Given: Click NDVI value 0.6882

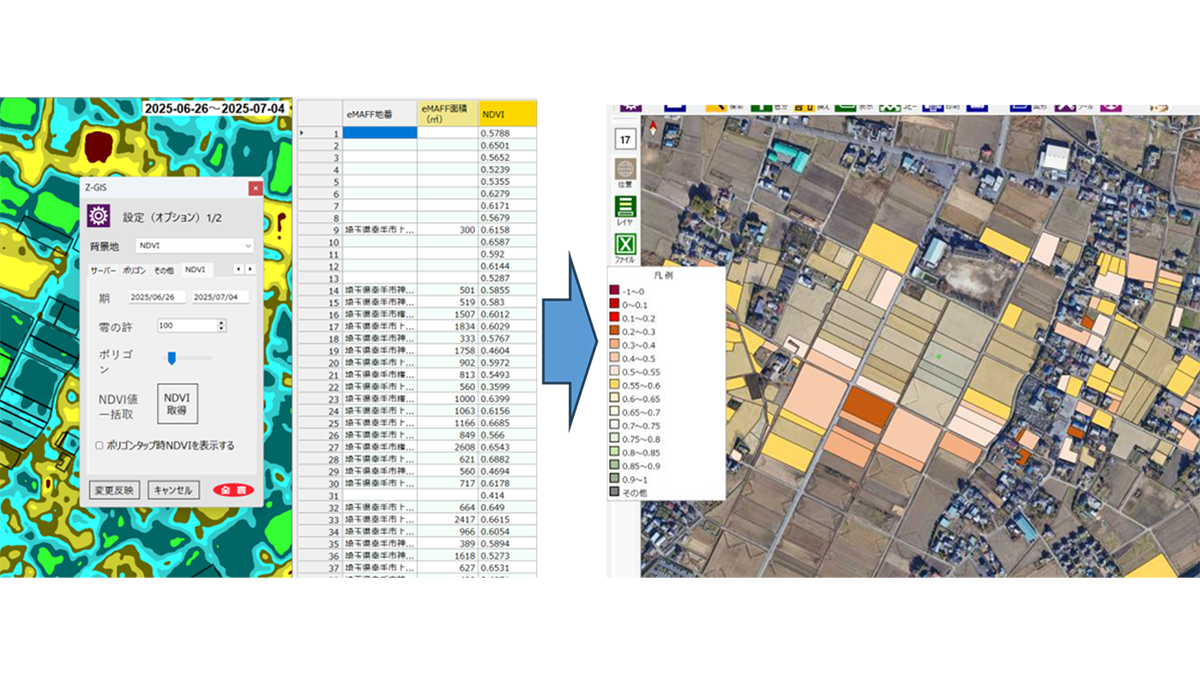Looking at the screenshot, I should click(507, 458).
